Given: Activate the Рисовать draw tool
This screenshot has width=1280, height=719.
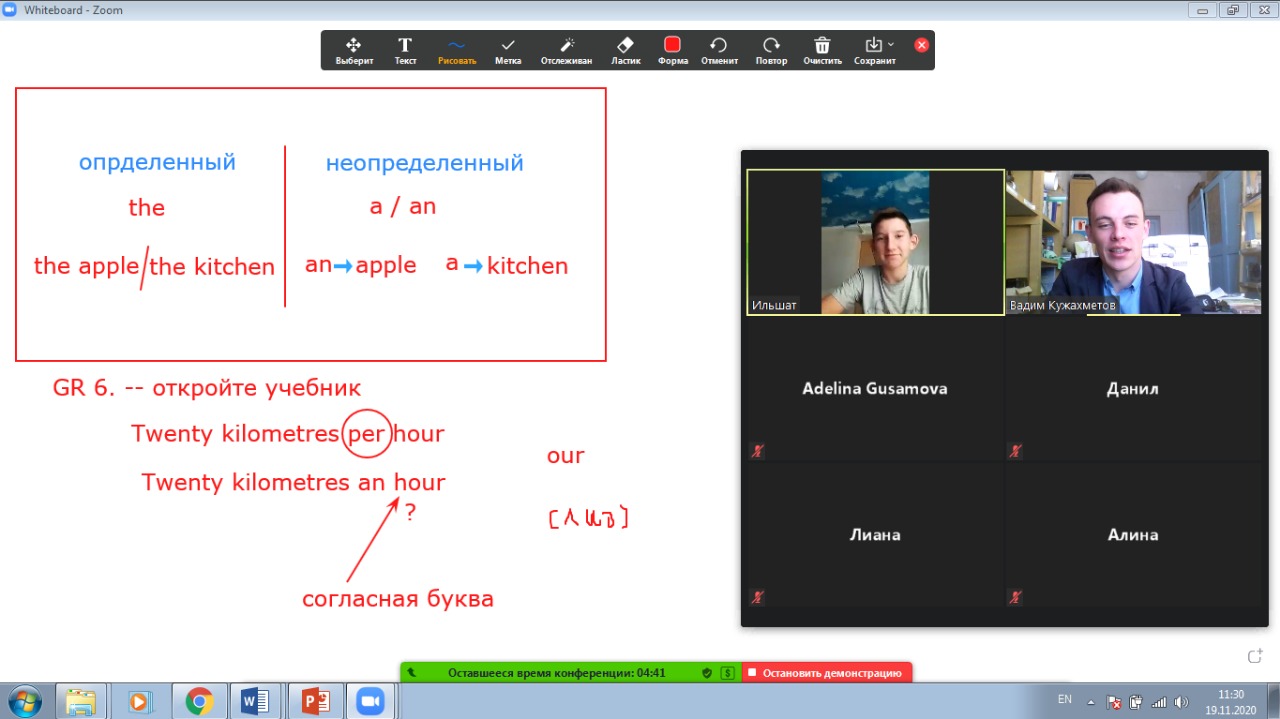Looking at the screenshot, I should [457, 50].
